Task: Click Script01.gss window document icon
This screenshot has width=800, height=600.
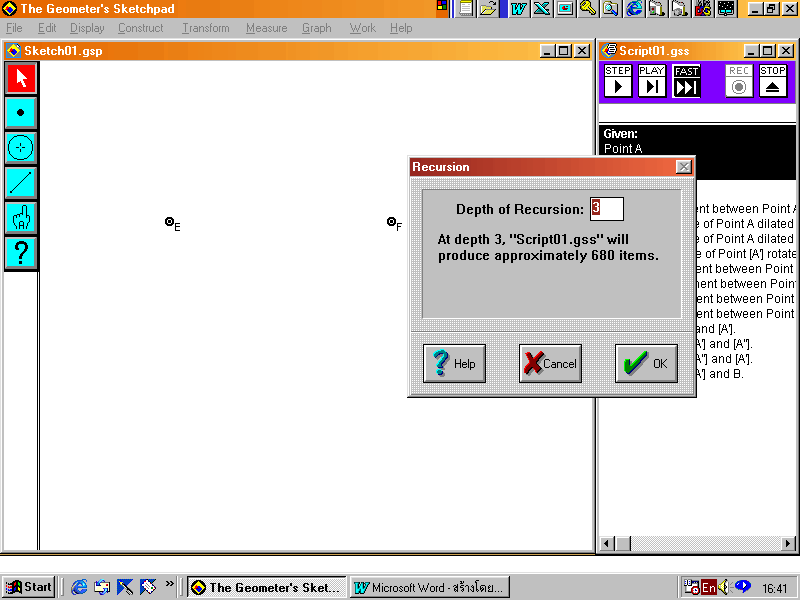Action: tap(609, 51)
